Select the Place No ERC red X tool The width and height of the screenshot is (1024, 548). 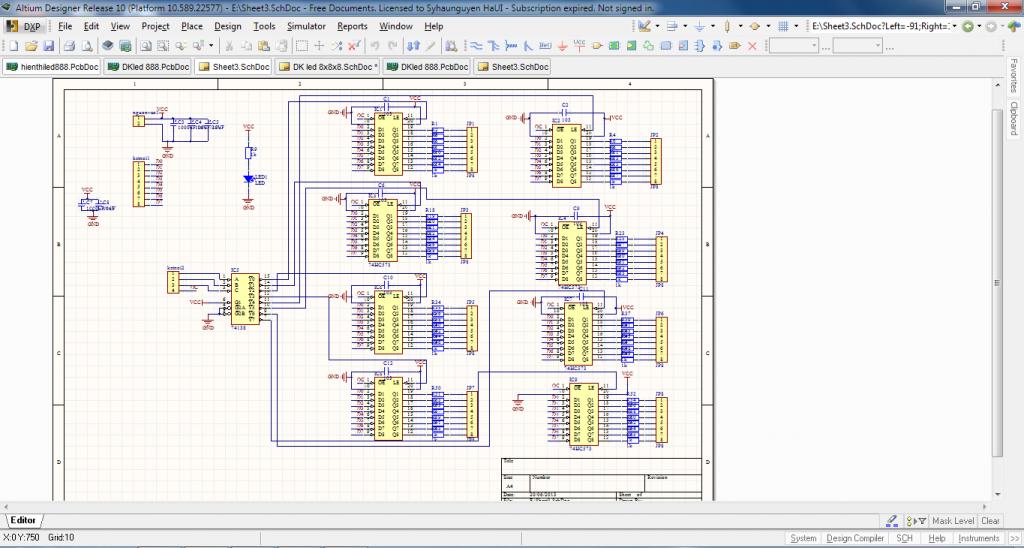[x=751, y=46]
